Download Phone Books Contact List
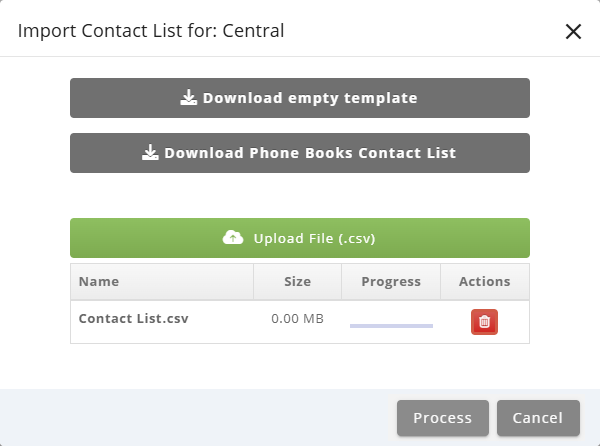The width and height of the screenshot is (600, 446). click(x=300, y=153)
